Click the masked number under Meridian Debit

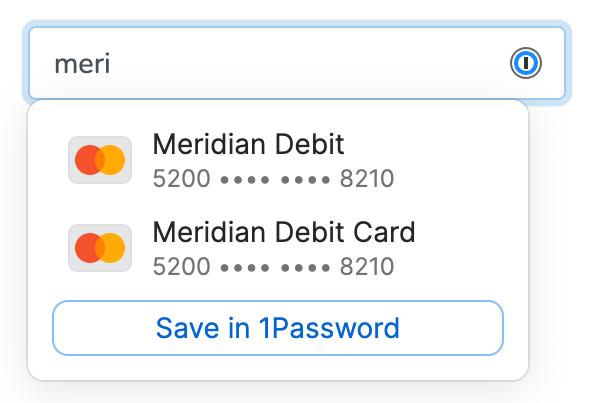[273, 178]
